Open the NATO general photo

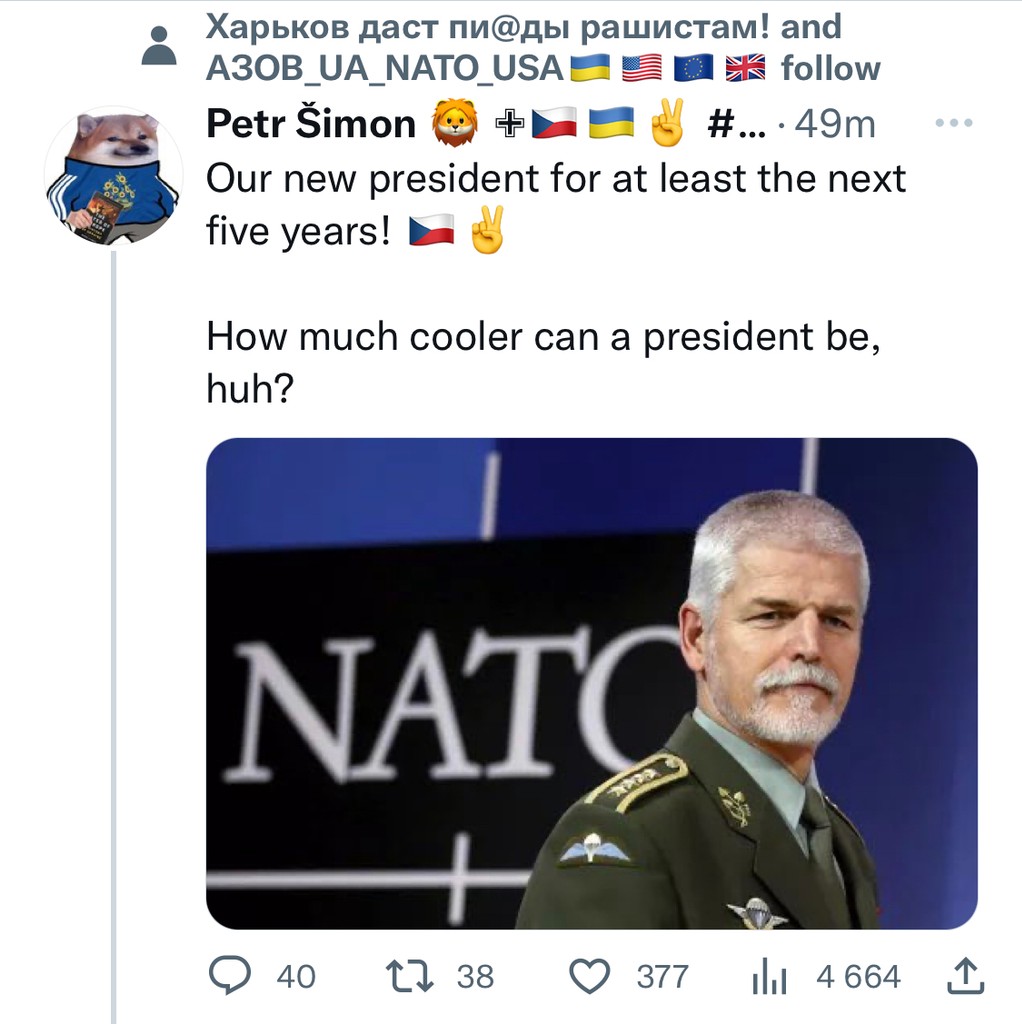tap(591, 683)
